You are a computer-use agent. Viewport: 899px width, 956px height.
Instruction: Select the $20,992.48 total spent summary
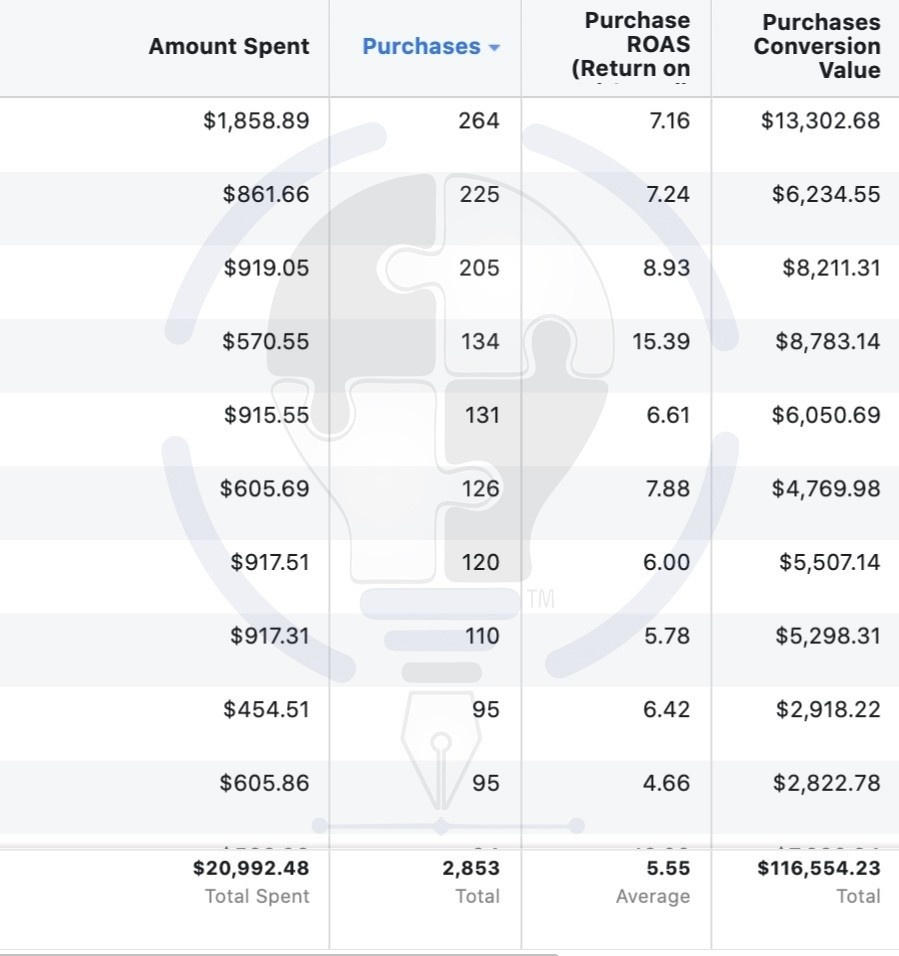point(251,868)
